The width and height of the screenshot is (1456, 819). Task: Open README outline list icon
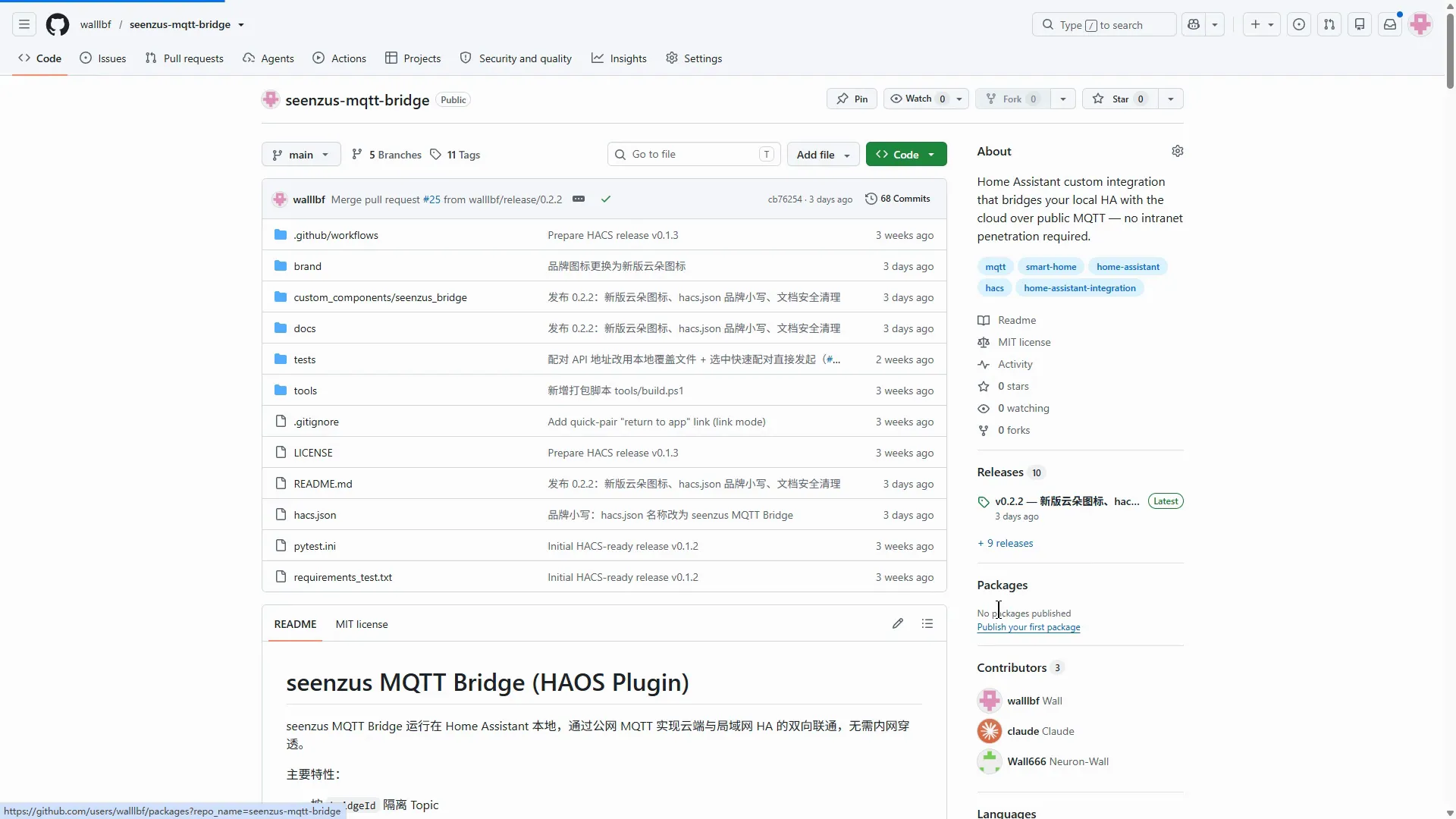click(927, 623)
